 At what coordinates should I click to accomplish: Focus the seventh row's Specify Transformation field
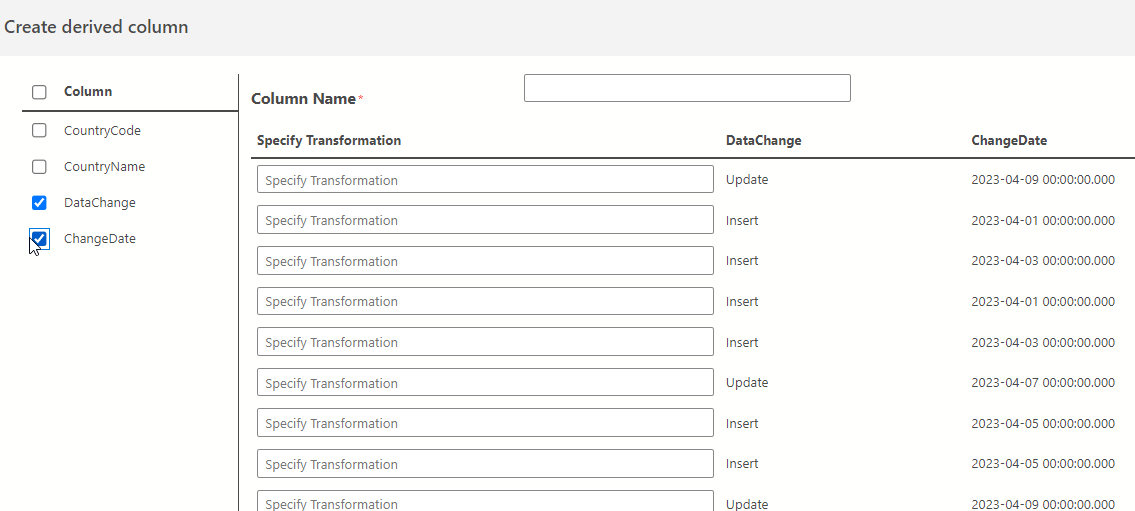(485, 423)
